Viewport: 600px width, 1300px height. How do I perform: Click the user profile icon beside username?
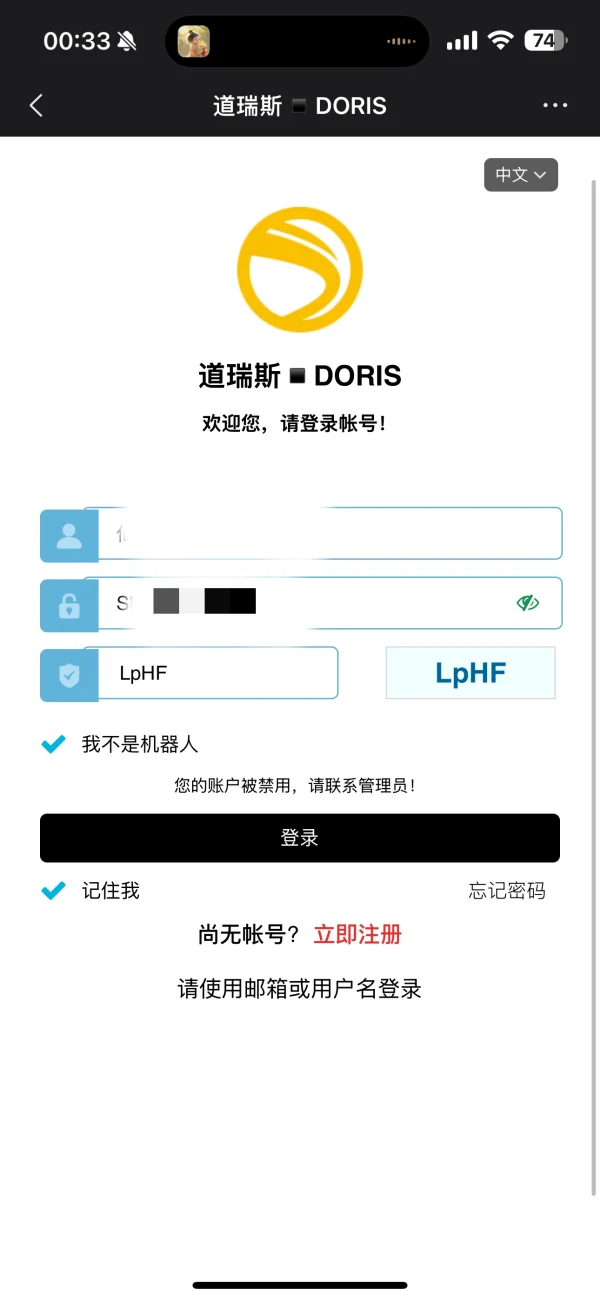(69, 536)
